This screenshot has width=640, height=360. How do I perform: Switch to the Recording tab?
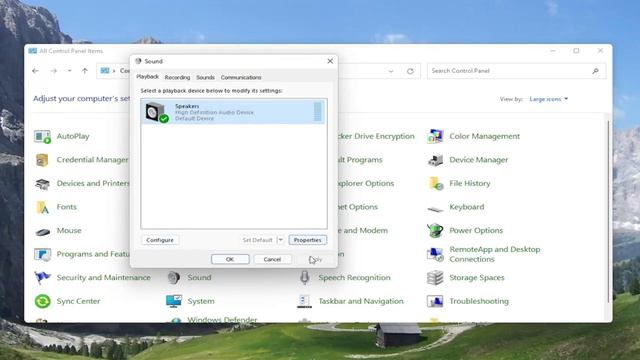(x=177, y=78)
